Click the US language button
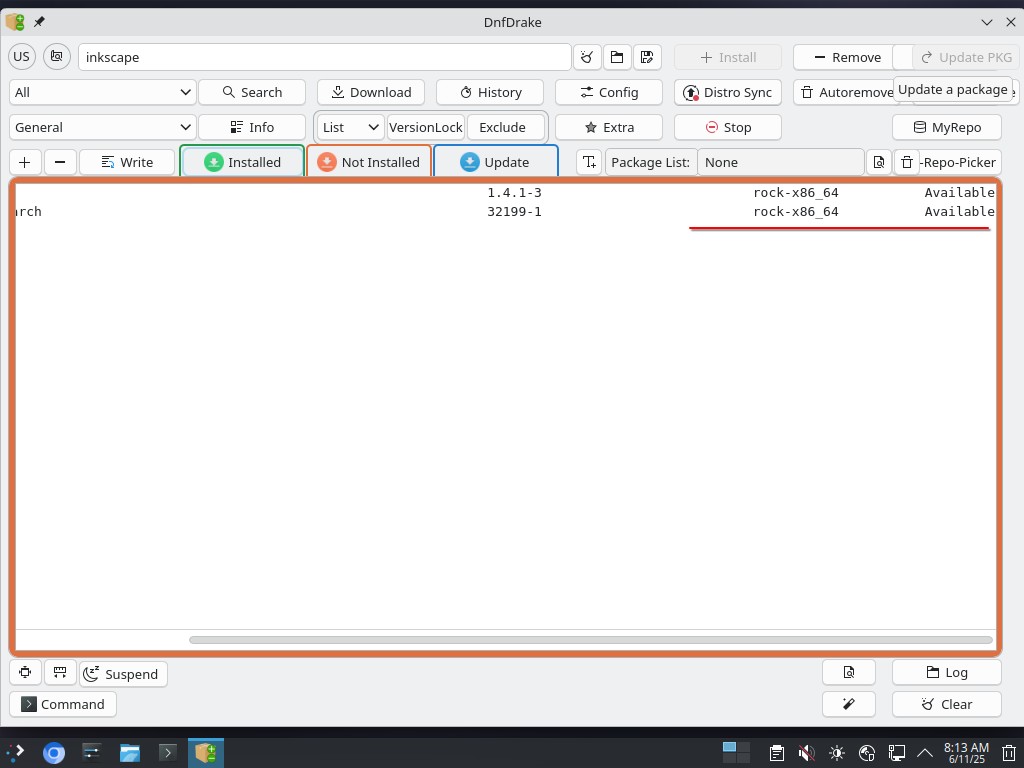1024x768 pixels. [22, 57]
